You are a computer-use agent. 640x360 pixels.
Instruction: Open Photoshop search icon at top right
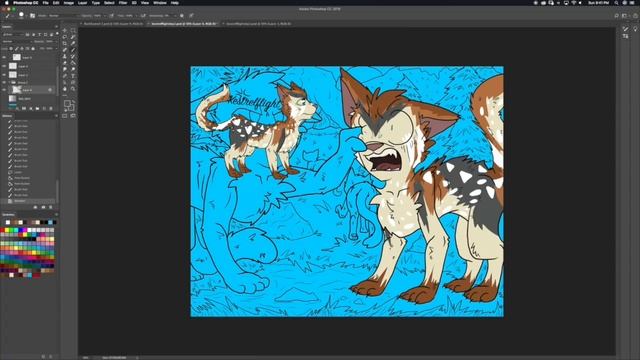coord(616,16)
